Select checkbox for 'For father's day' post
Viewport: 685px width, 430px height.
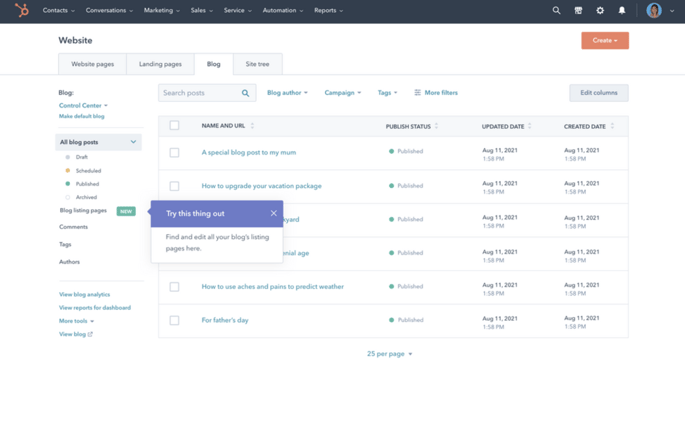point(174,321)
